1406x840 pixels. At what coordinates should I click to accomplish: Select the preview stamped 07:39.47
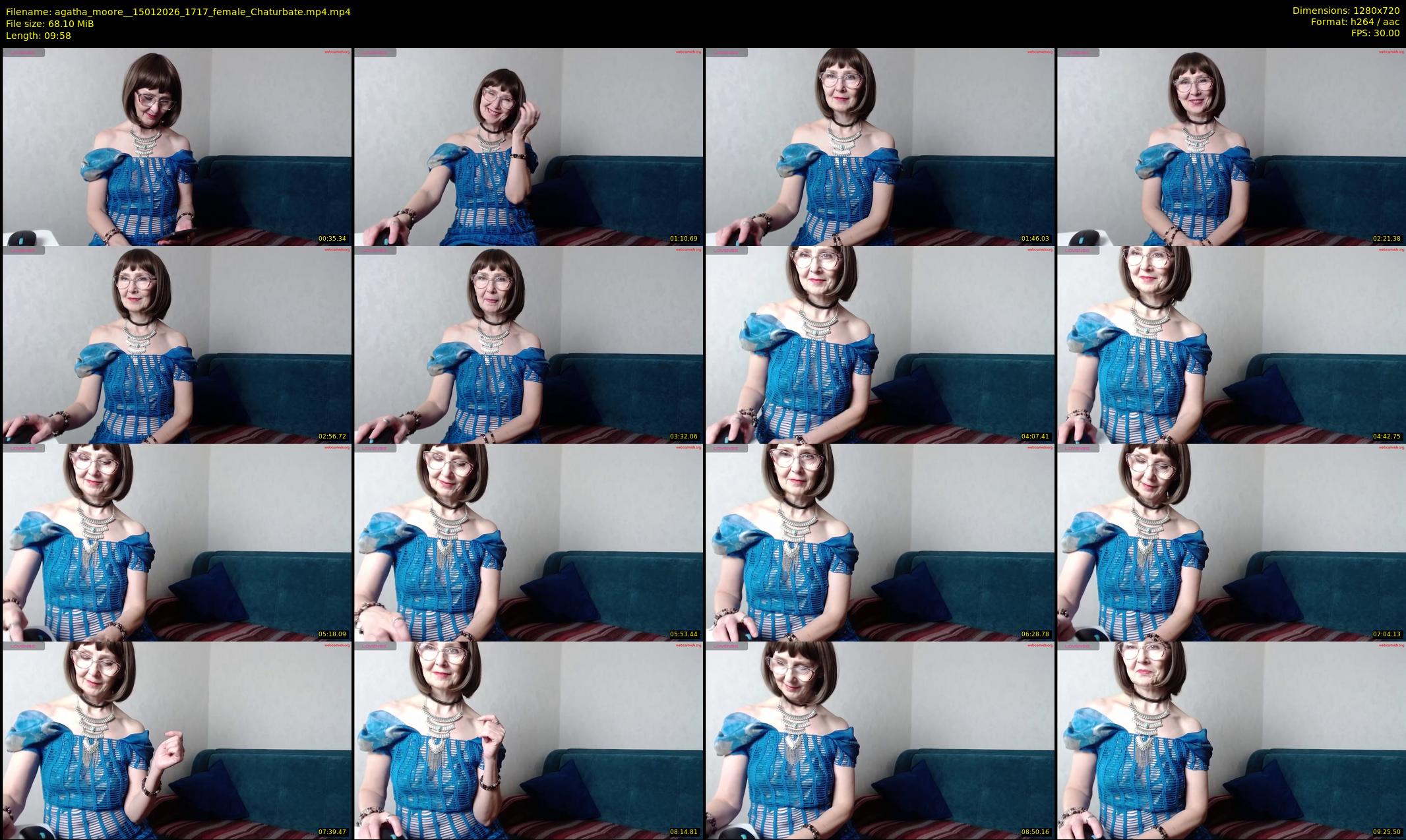pyautogui.click(x=177, y=740)
